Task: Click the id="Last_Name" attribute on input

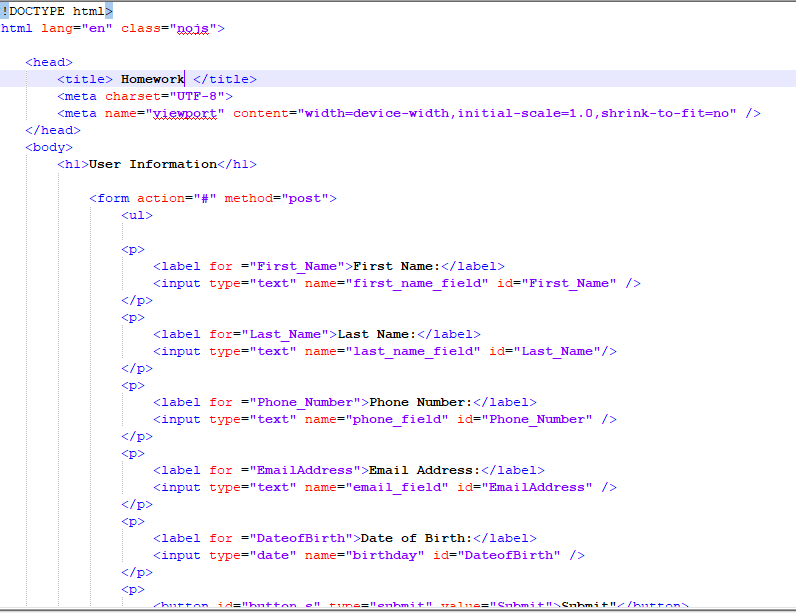Action: click(x=545, y=351)
